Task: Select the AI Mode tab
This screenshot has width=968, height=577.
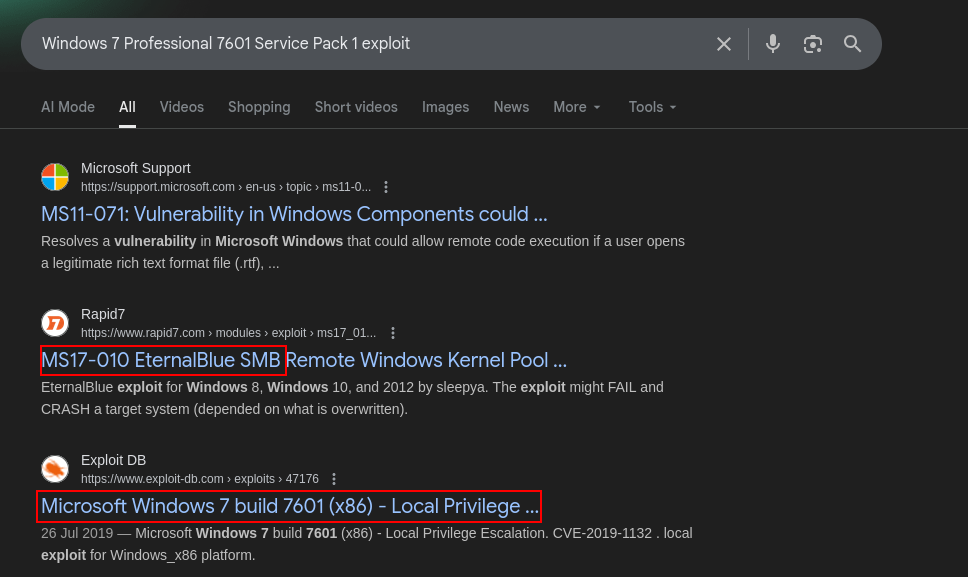Action: pos(68,107)
